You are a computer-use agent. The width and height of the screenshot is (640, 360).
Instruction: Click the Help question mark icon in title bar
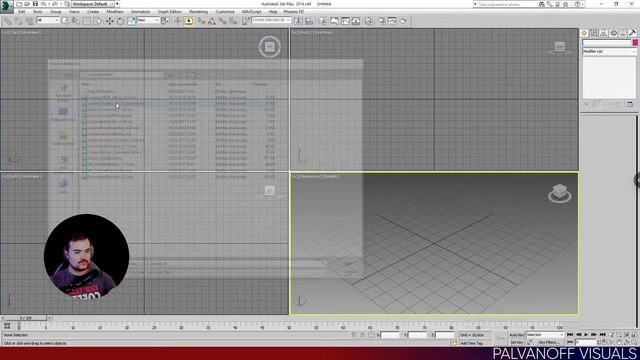[x=577, y=4]
